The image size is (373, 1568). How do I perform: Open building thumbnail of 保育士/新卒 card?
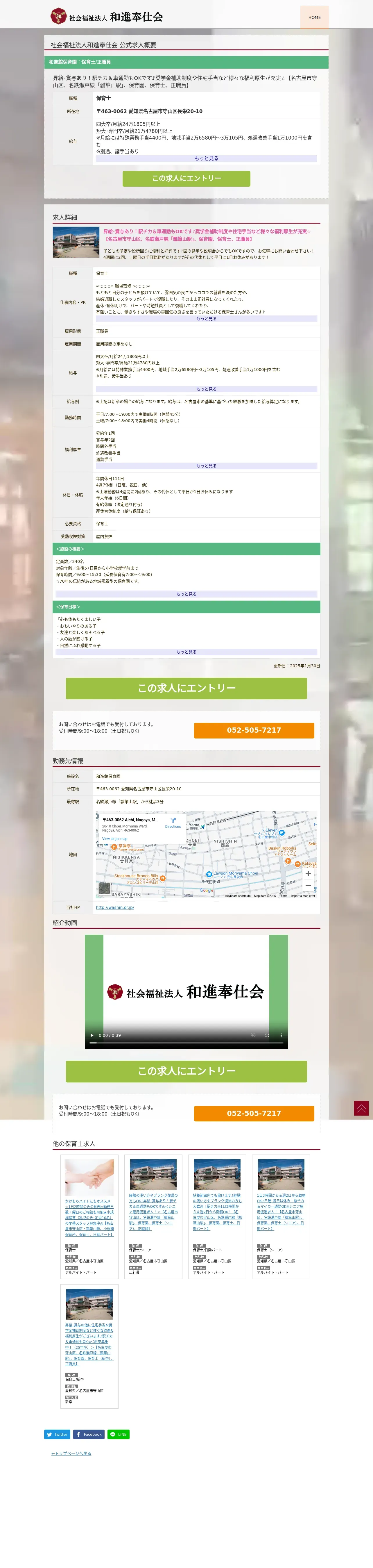point(89,1304)
